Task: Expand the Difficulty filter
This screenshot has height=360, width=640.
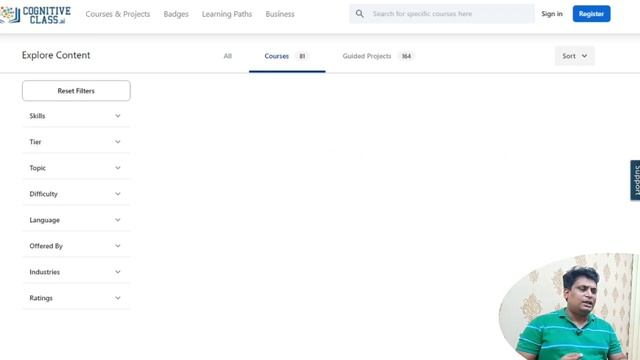Action: 76,194
